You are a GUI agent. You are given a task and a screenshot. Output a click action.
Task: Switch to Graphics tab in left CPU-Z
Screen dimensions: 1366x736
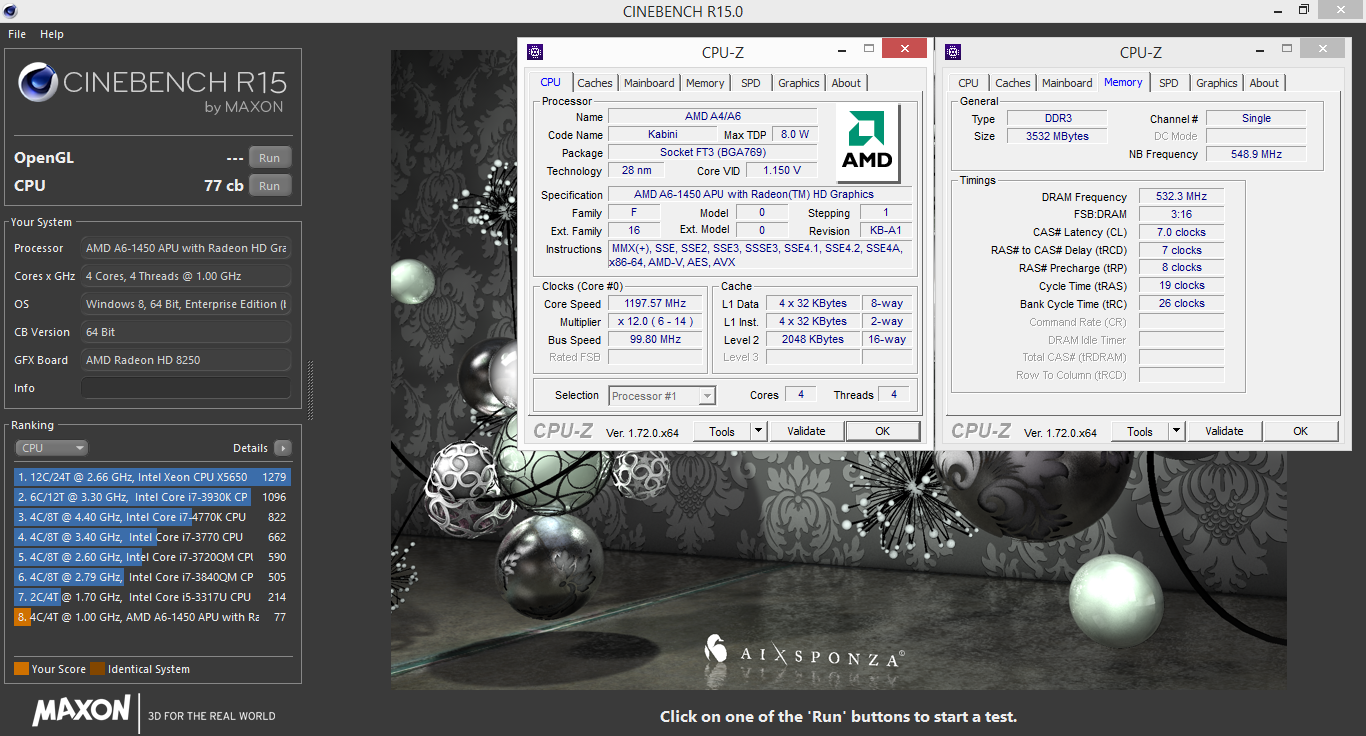point(799,83)
